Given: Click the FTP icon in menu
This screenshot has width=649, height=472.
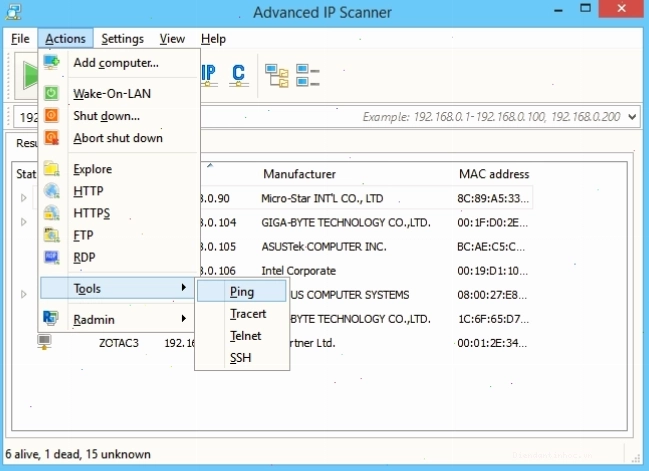Looking at the screenshot, I should tap(52, 235).
